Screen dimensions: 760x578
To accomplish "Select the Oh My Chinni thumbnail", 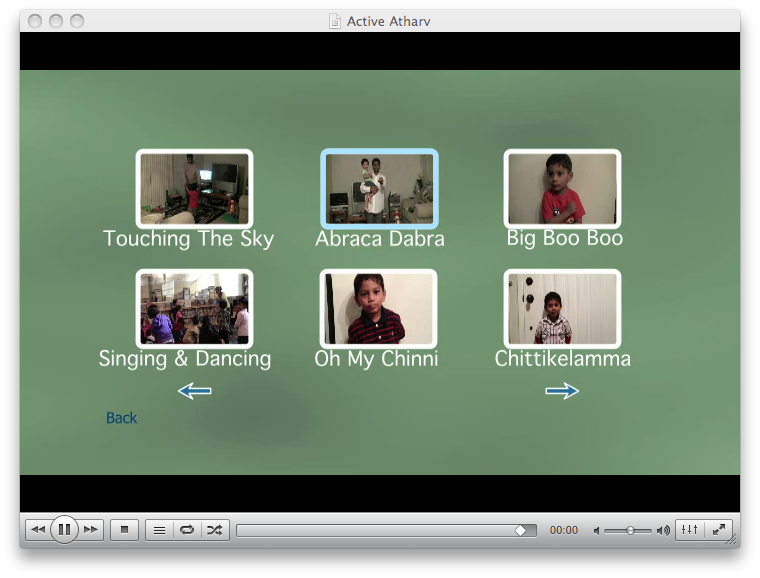I will [379, 309].
